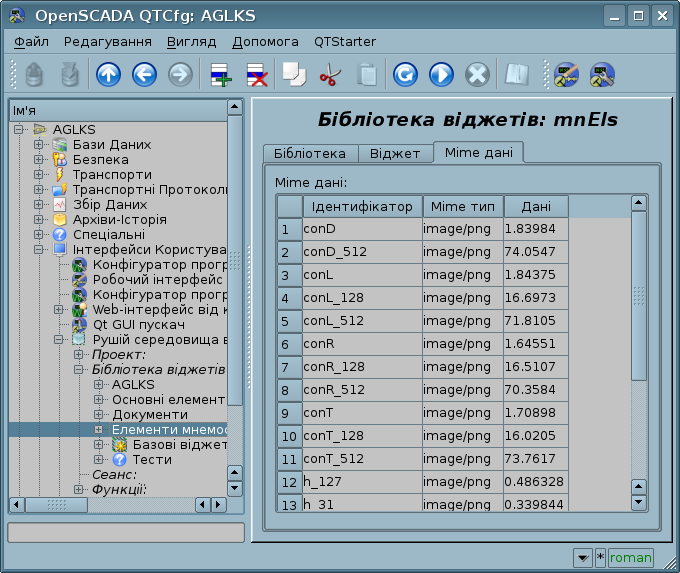Click the Qt GUI пускач icon

79,324
